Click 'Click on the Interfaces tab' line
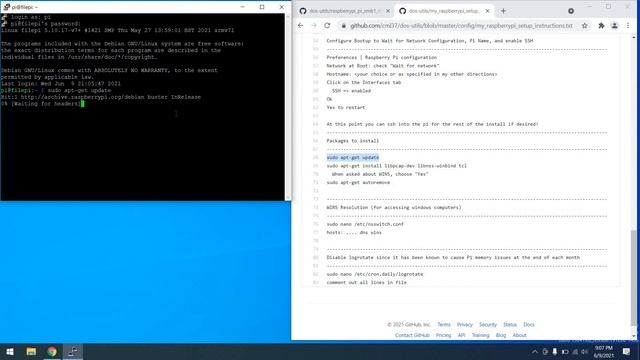 coord(364,82)
